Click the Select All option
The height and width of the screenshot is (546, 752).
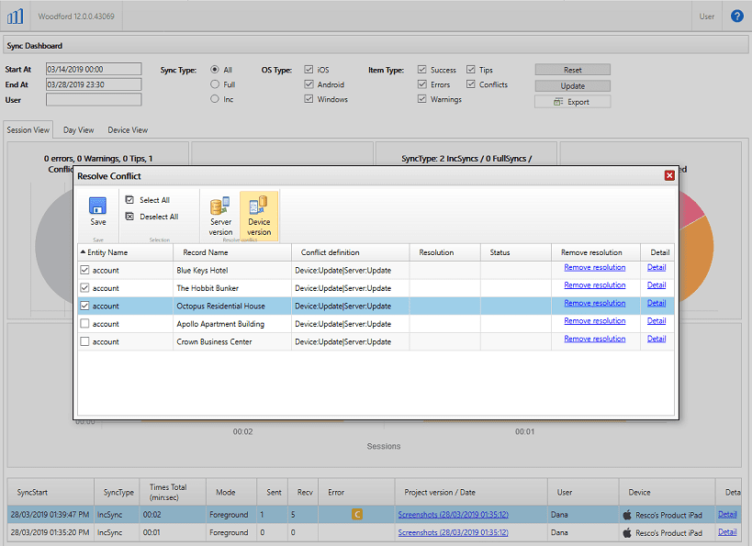(x=148, y=200)
